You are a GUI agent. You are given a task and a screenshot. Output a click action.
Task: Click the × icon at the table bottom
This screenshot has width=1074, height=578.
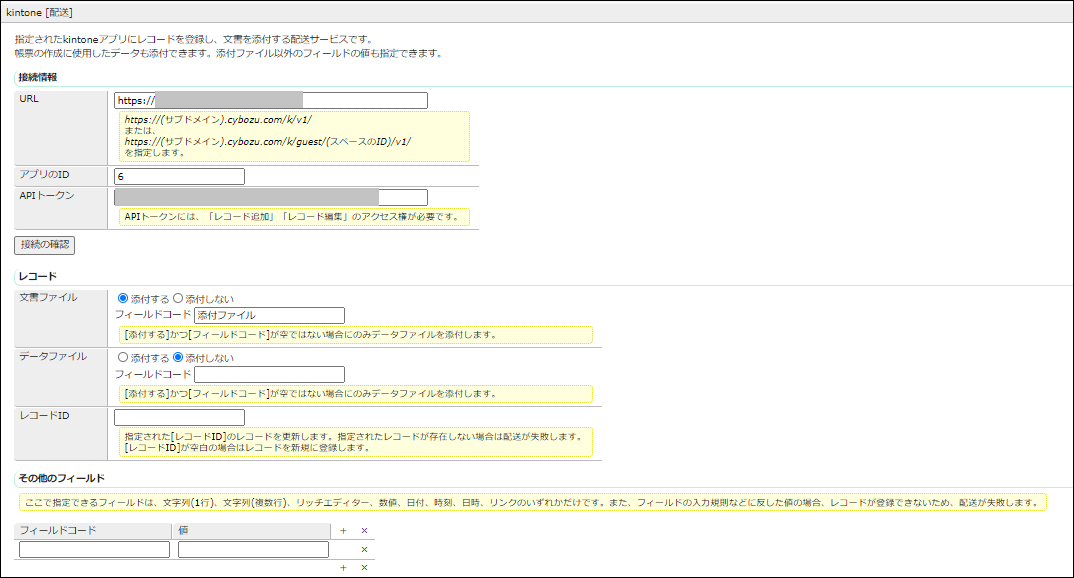pos(363,567)
